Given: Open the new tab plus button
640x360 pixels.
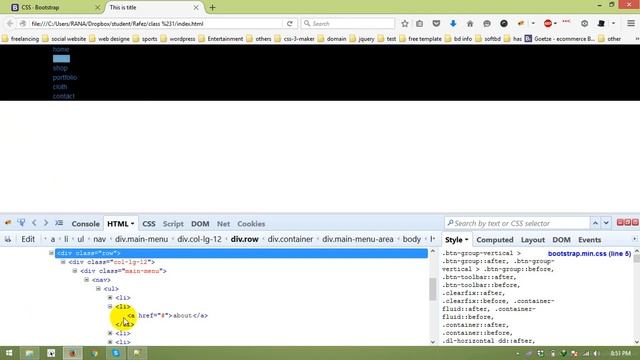Looking at the screenshot, I should 212,7.
